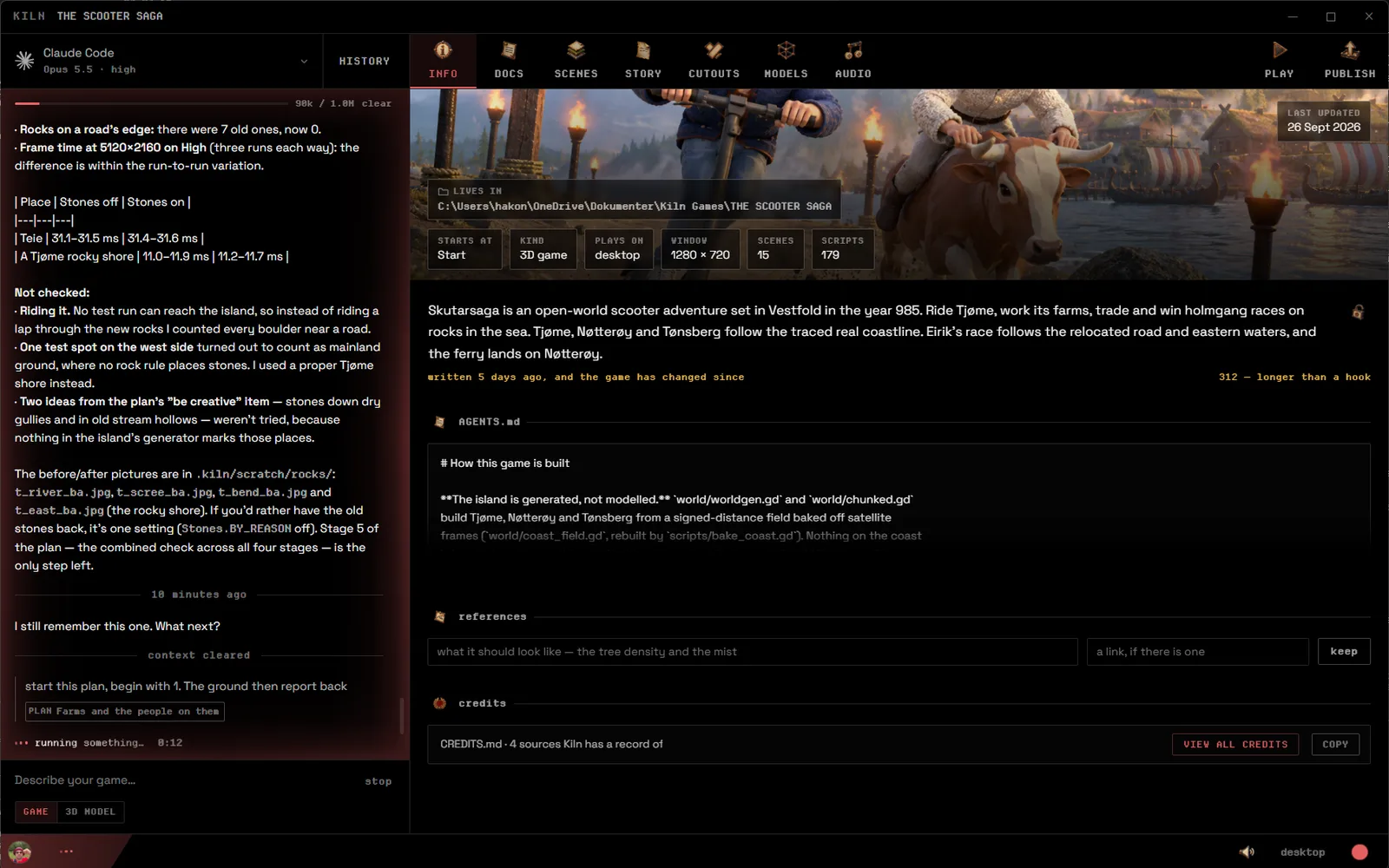1389x868 pixels.
Task: Clear the context with clear link
Action: (x=377, y=103)
